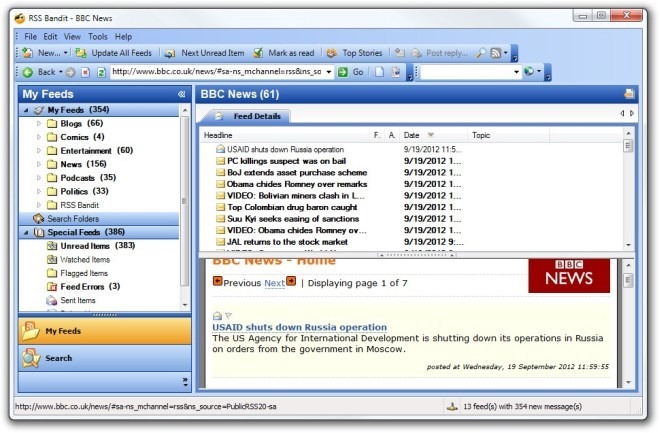Select Flagged Items in Special Feeds
The image size is (660, 433).
(x=84, y=273)
